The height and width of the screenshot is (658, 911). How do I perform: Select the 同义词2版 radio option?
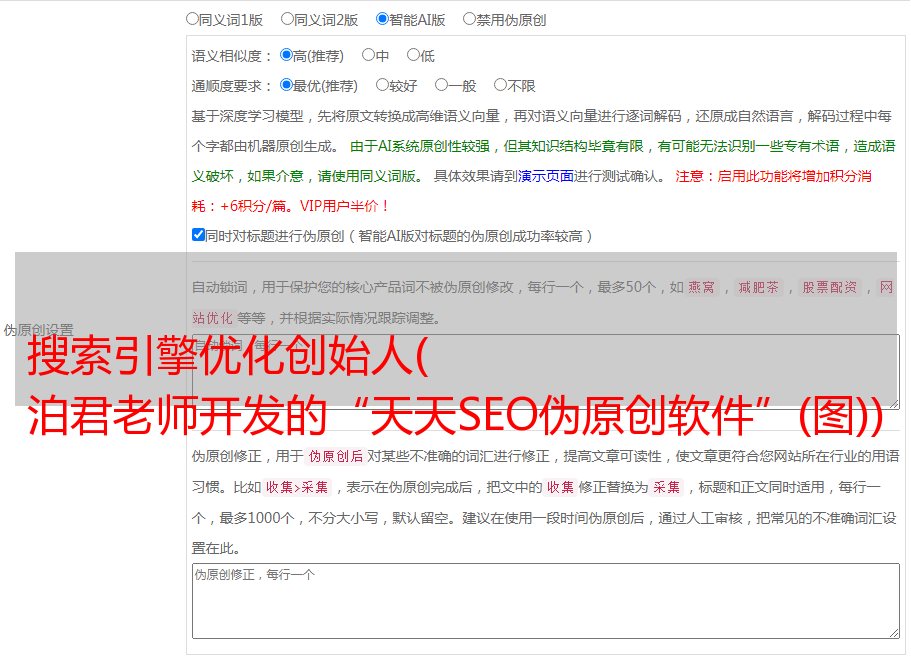(x=287, y=19)
